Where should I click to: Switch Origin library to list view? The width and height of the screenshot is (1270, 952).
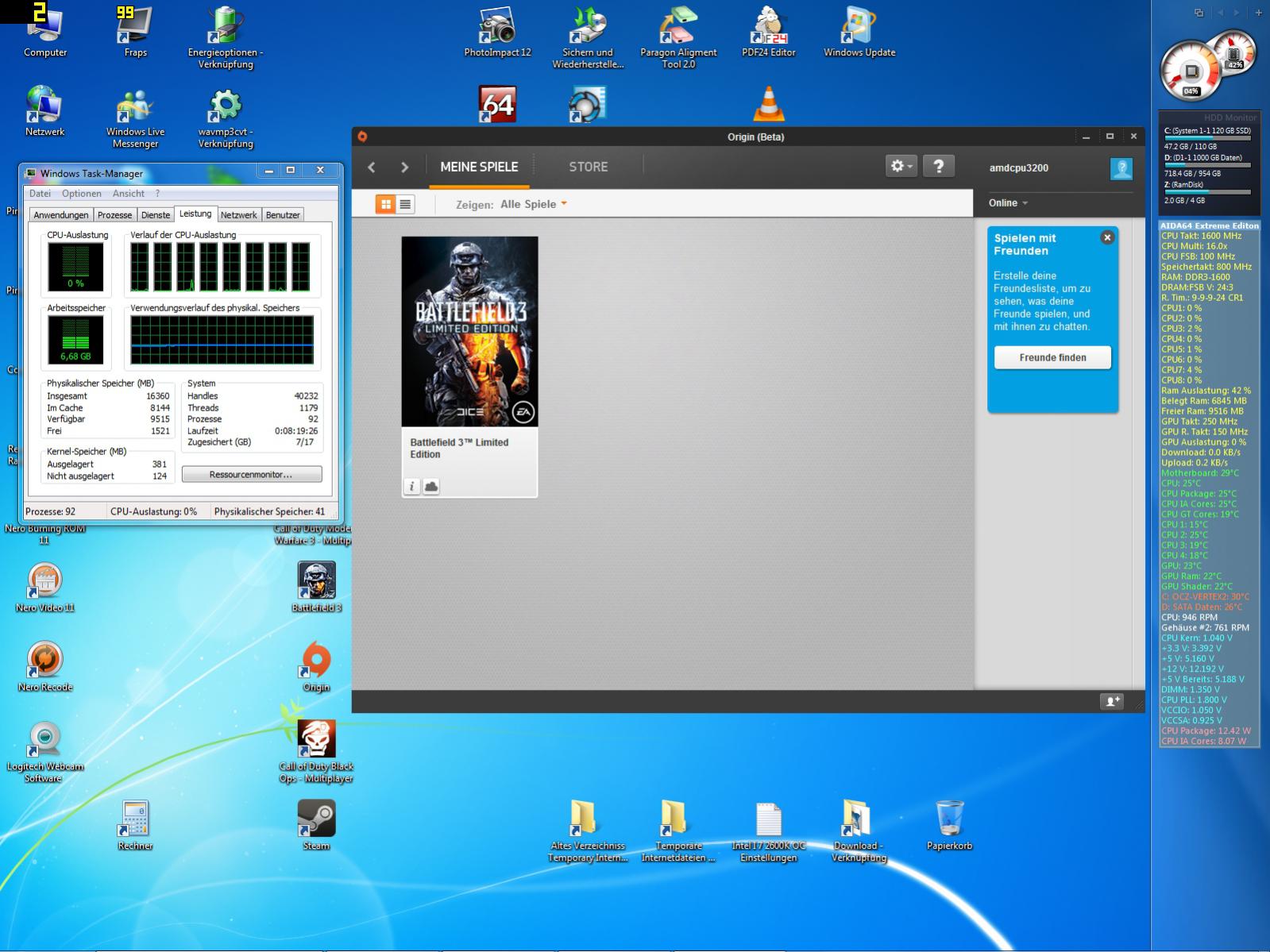pyautogui.click(x=405, y=204)
